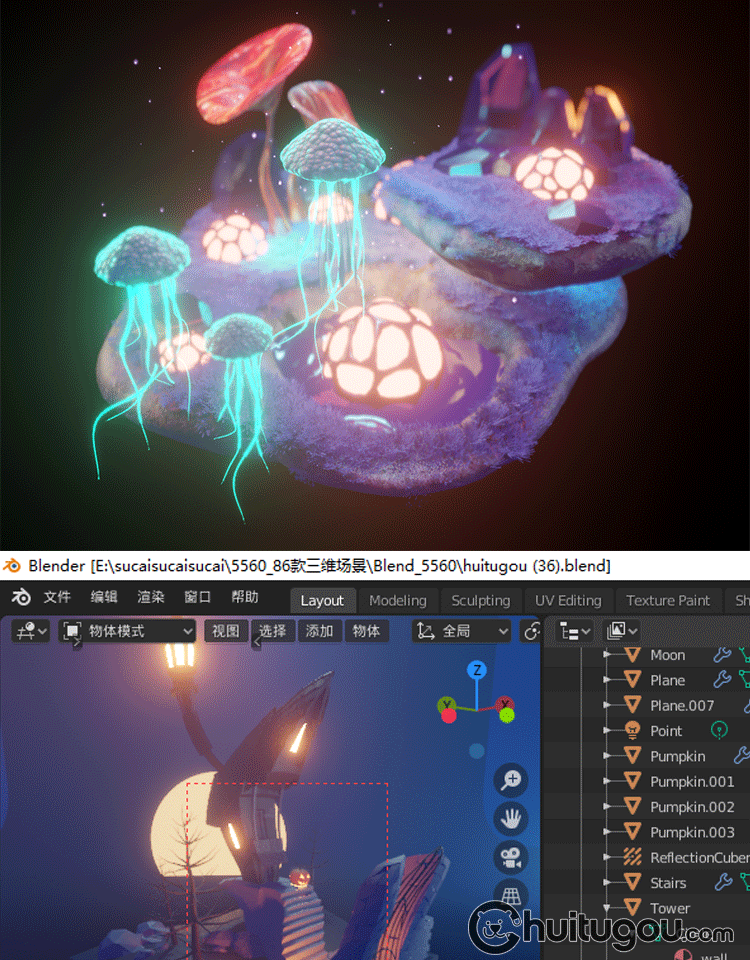The image size is (750, 960).
Task: Toggle the camera view button
Action: [x=511, y=857]
